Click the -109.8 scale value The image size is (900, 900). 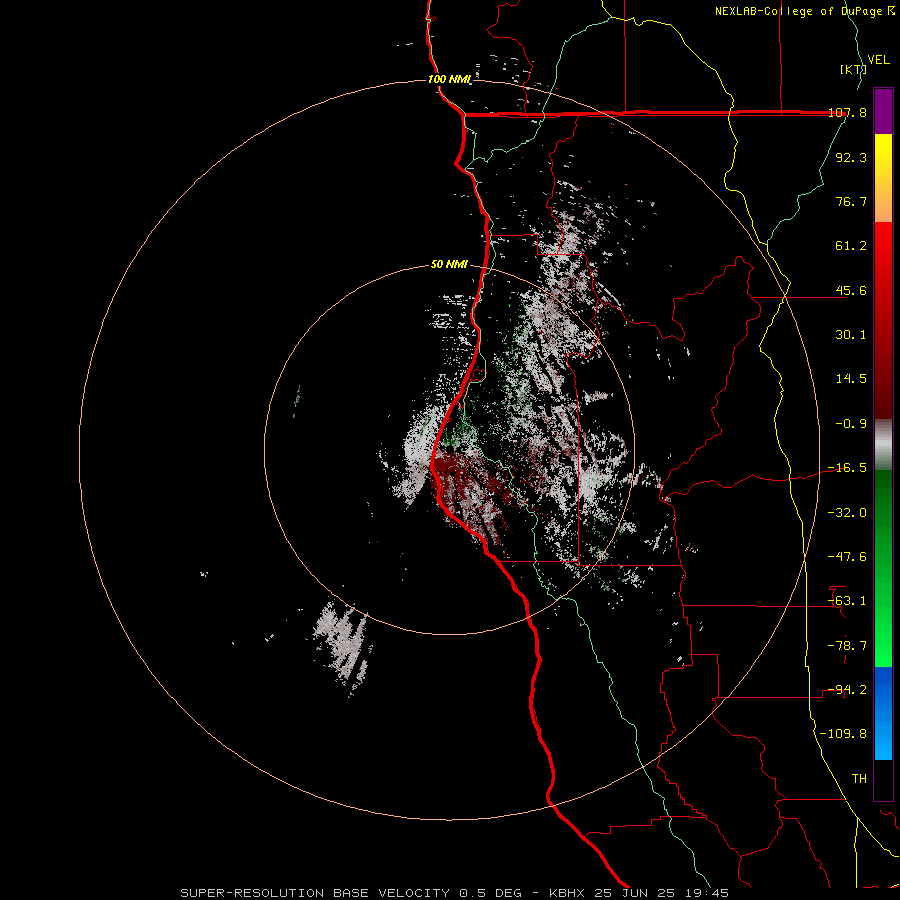pyautogui.click(x=843, y=734)
